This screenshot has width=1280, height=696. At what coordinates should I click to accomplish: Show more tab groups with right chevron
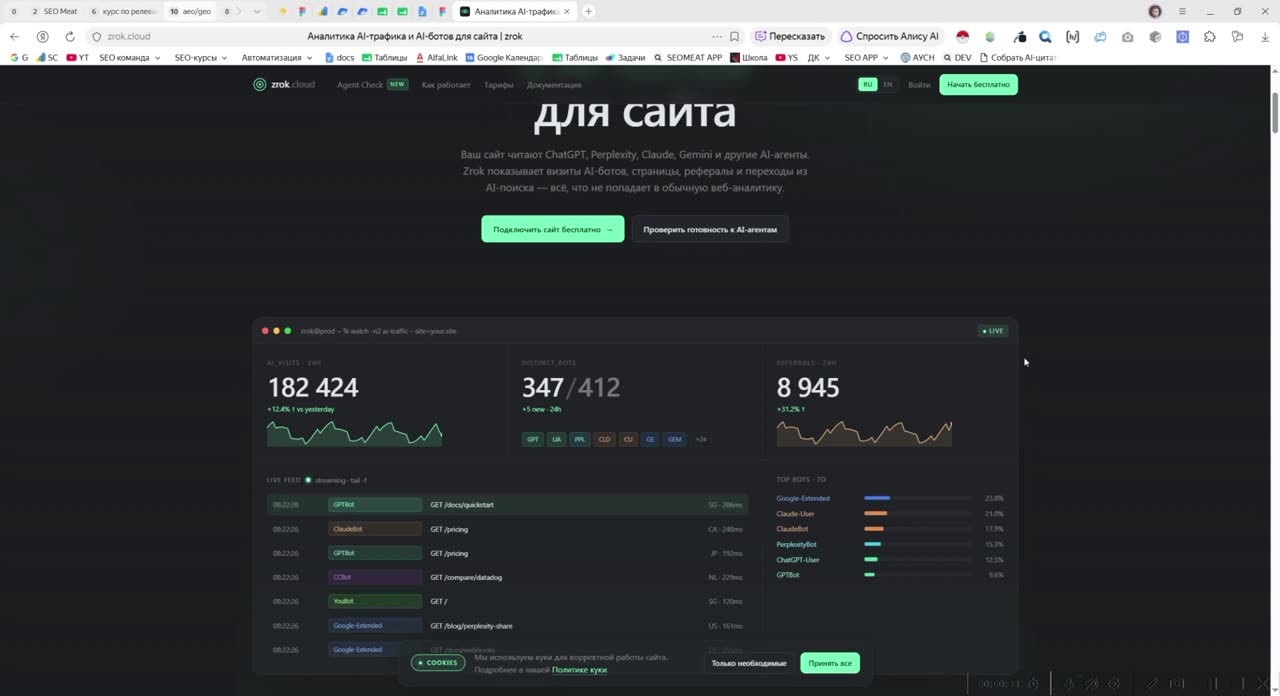click(238, 11)
